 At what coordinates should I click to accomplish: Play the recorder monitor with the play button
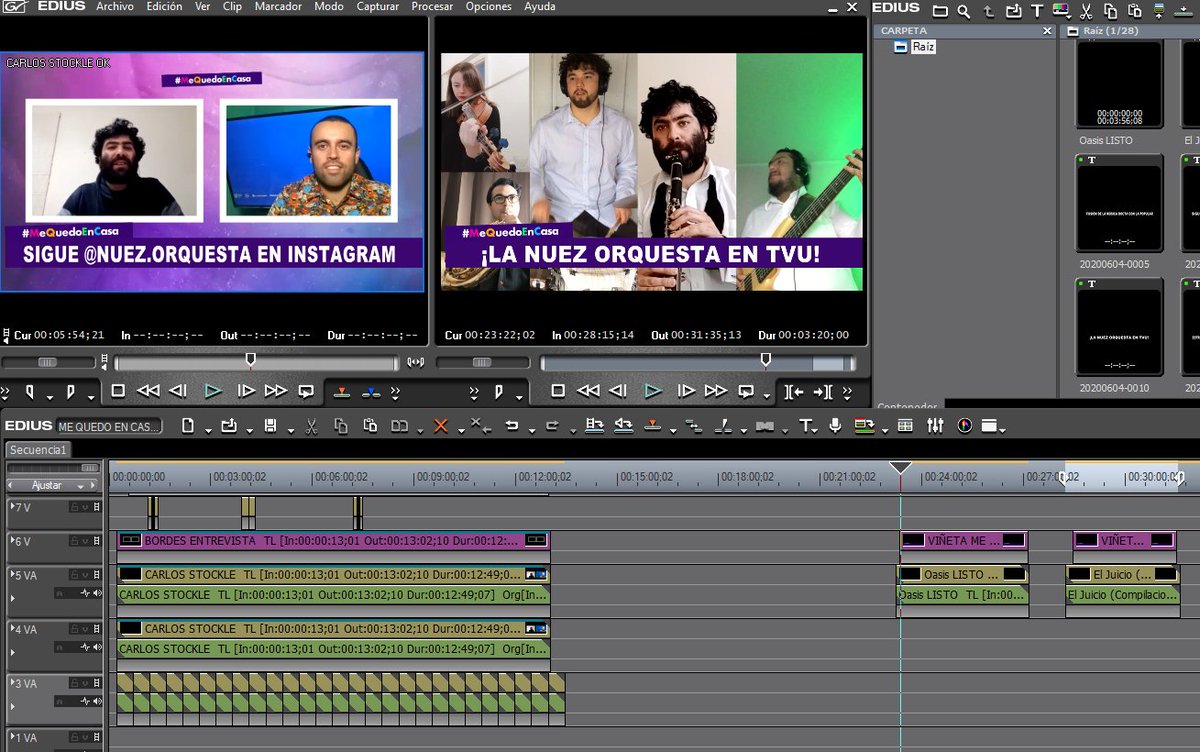pyautogui.click(x=653, y=391)
